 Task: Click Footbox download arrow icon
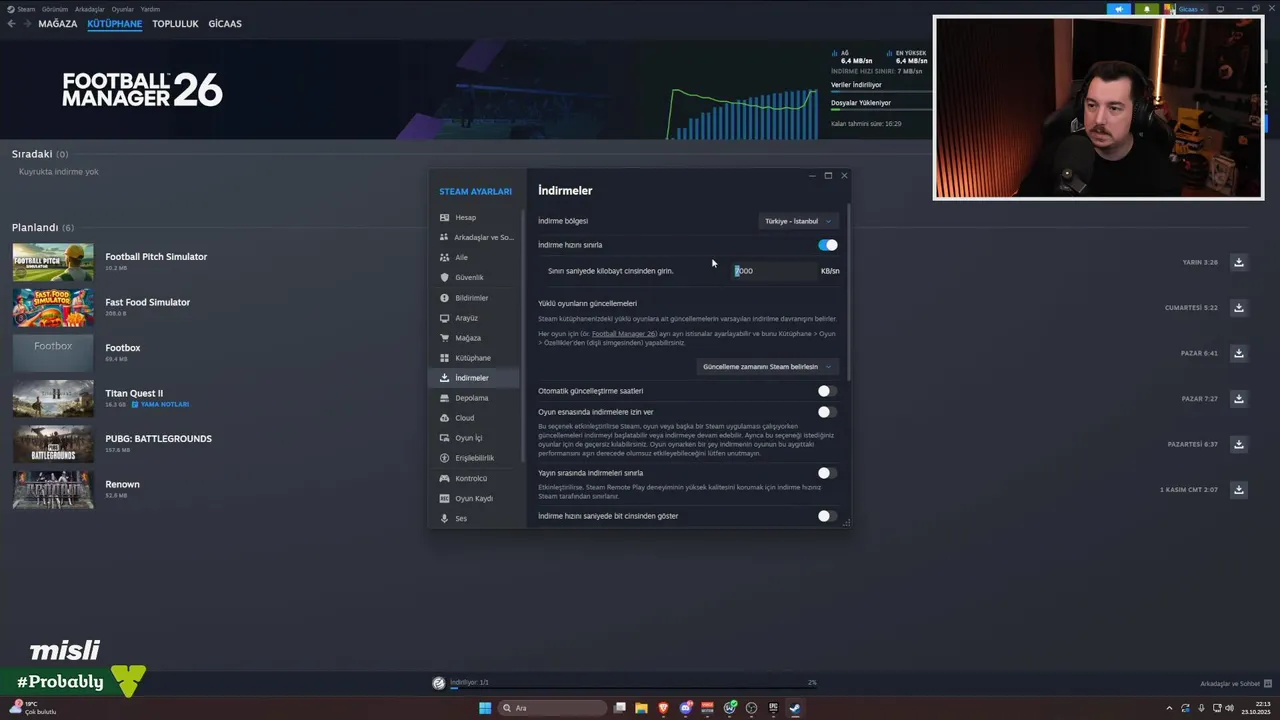pos(1238,353)
